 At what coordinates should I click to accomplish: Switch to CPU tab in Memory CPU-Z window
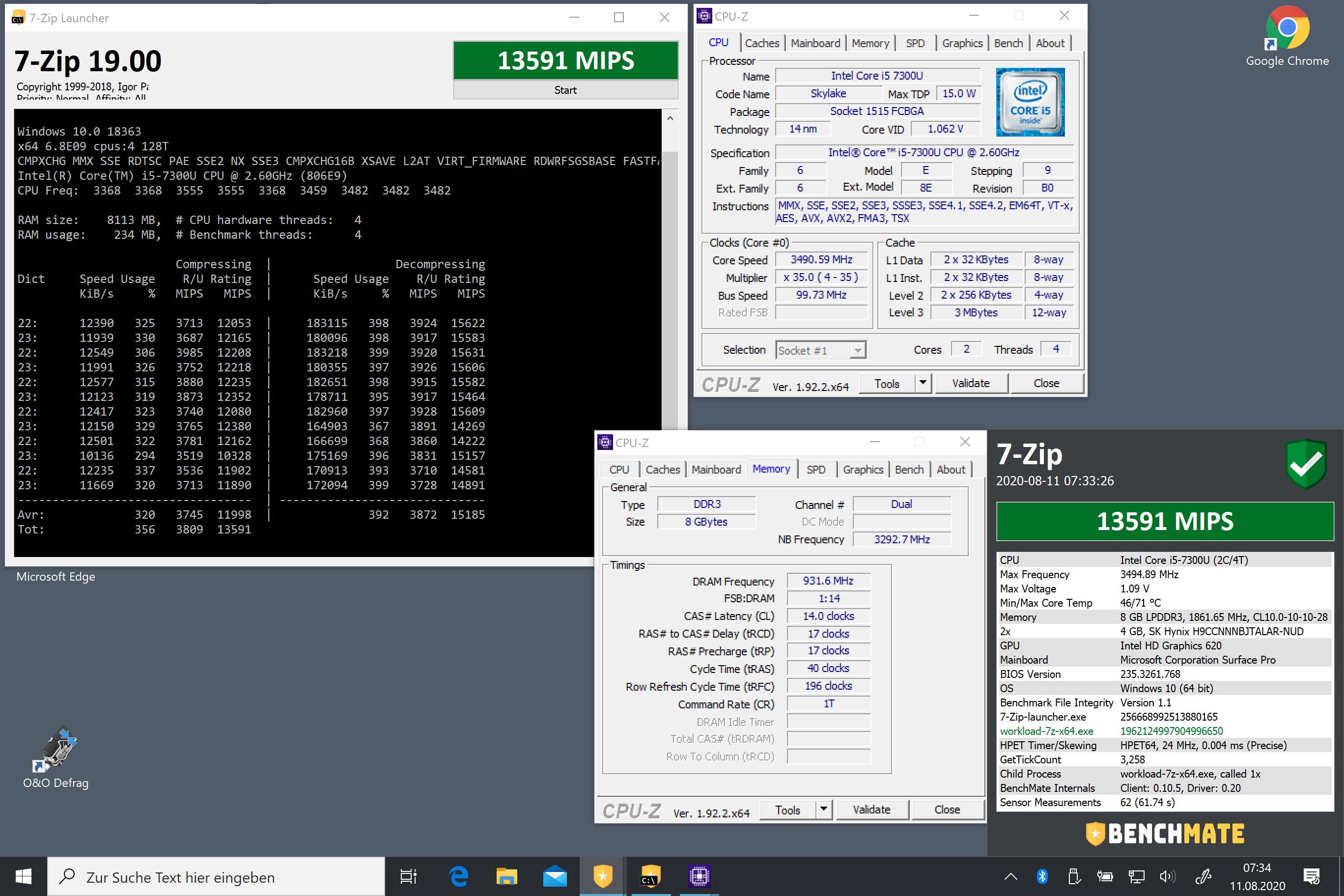(619, 469)
